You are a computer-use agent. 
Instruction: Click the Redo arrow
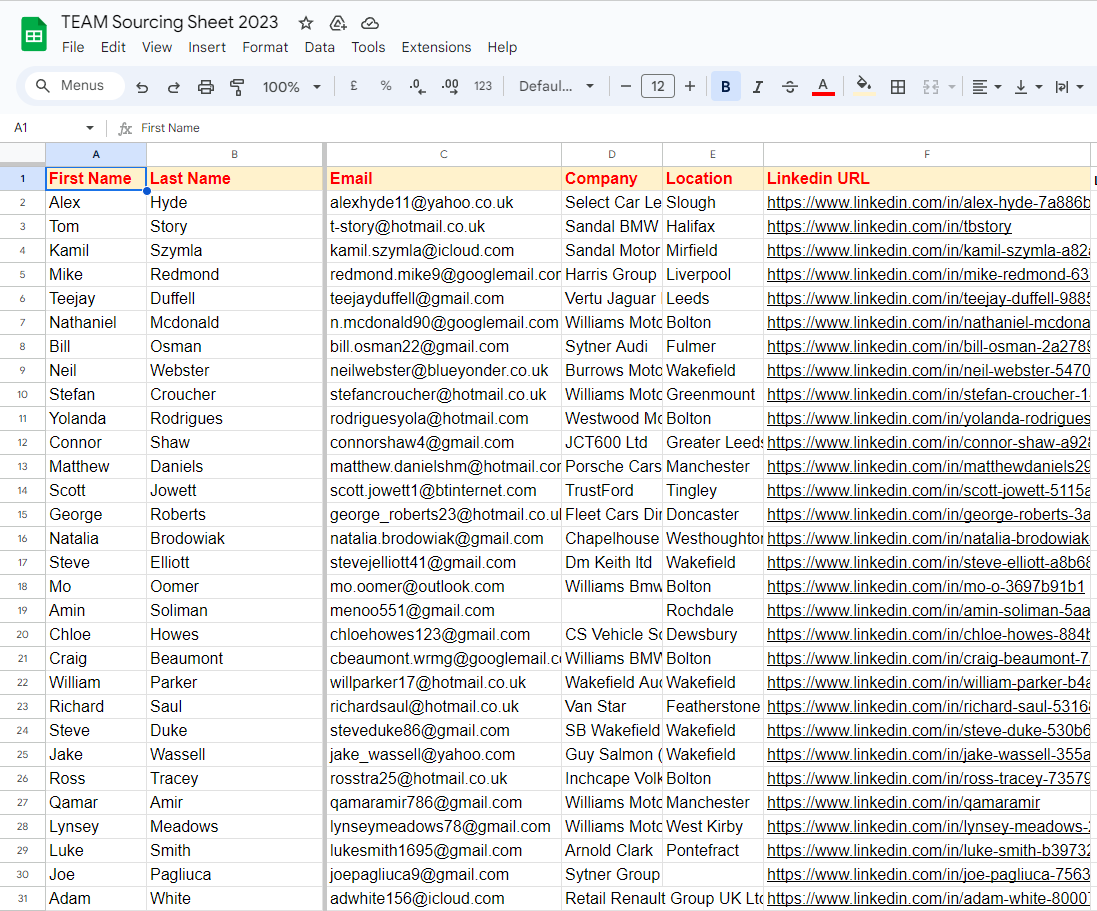[174, 87]
